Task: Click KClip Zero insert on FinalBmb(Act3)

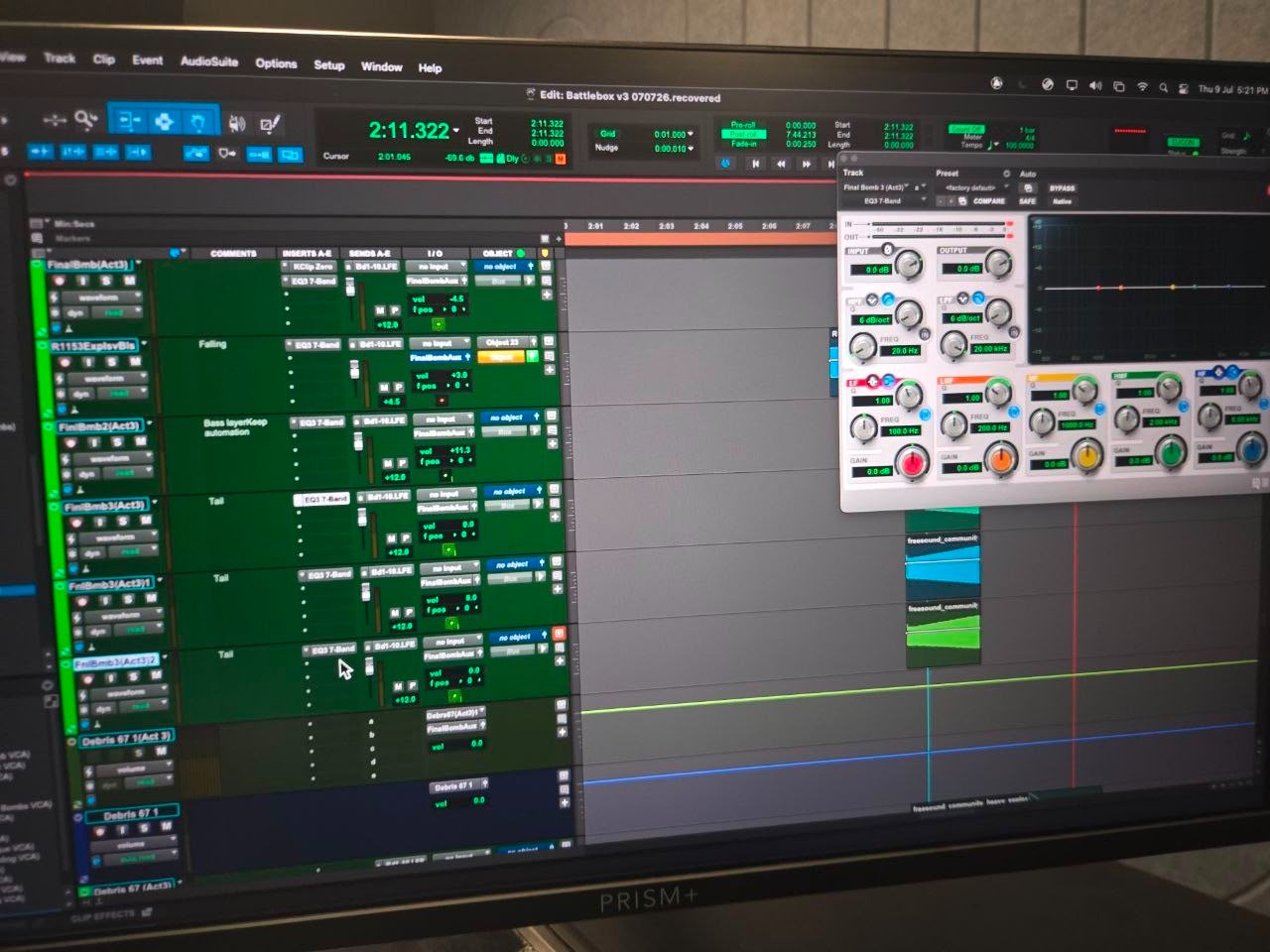Action: tap(312, 267)
